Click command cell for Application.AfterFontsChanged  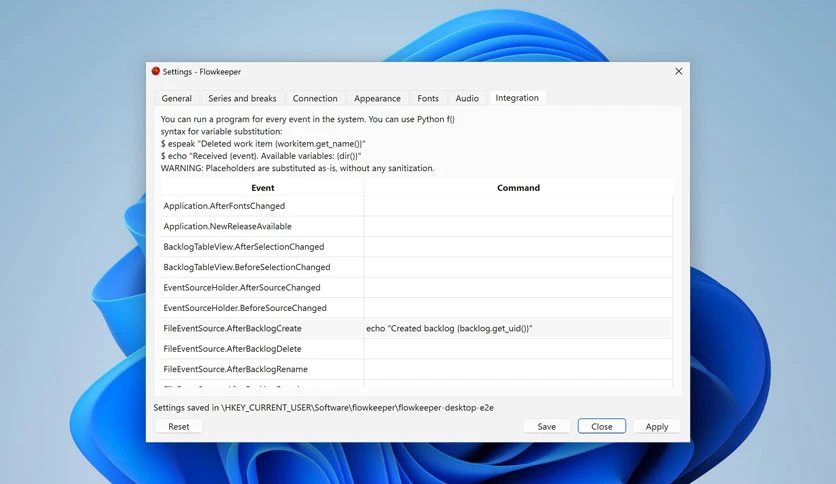[518, 206]
